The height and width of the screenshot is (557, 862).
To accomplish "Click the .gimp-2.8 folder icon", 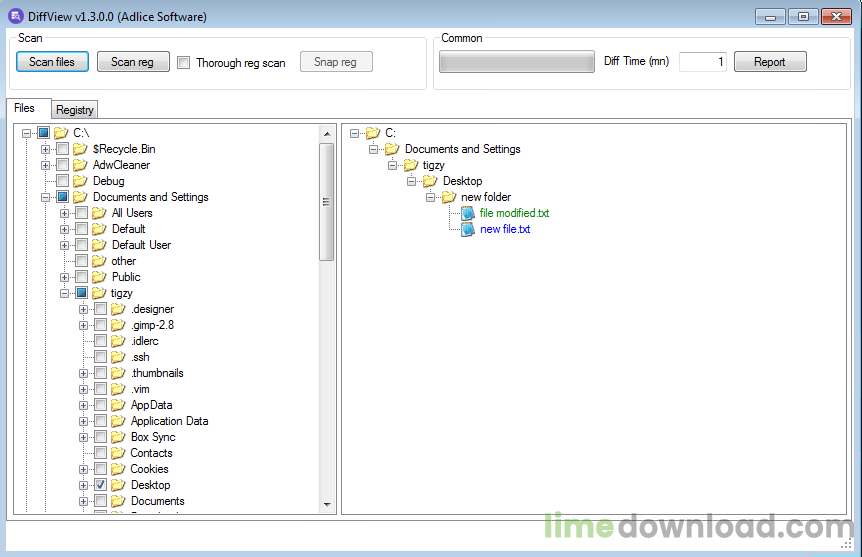I will [118, 325].
